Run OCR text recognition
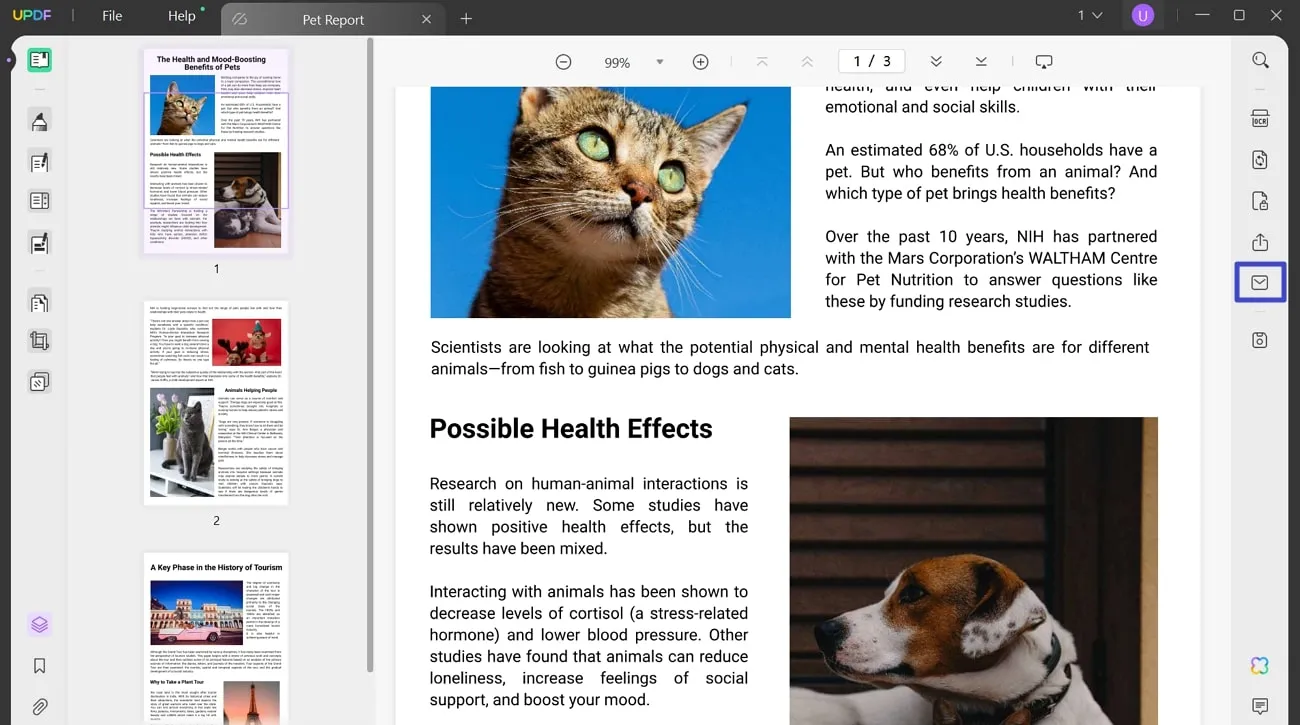 pos(1260,119)
